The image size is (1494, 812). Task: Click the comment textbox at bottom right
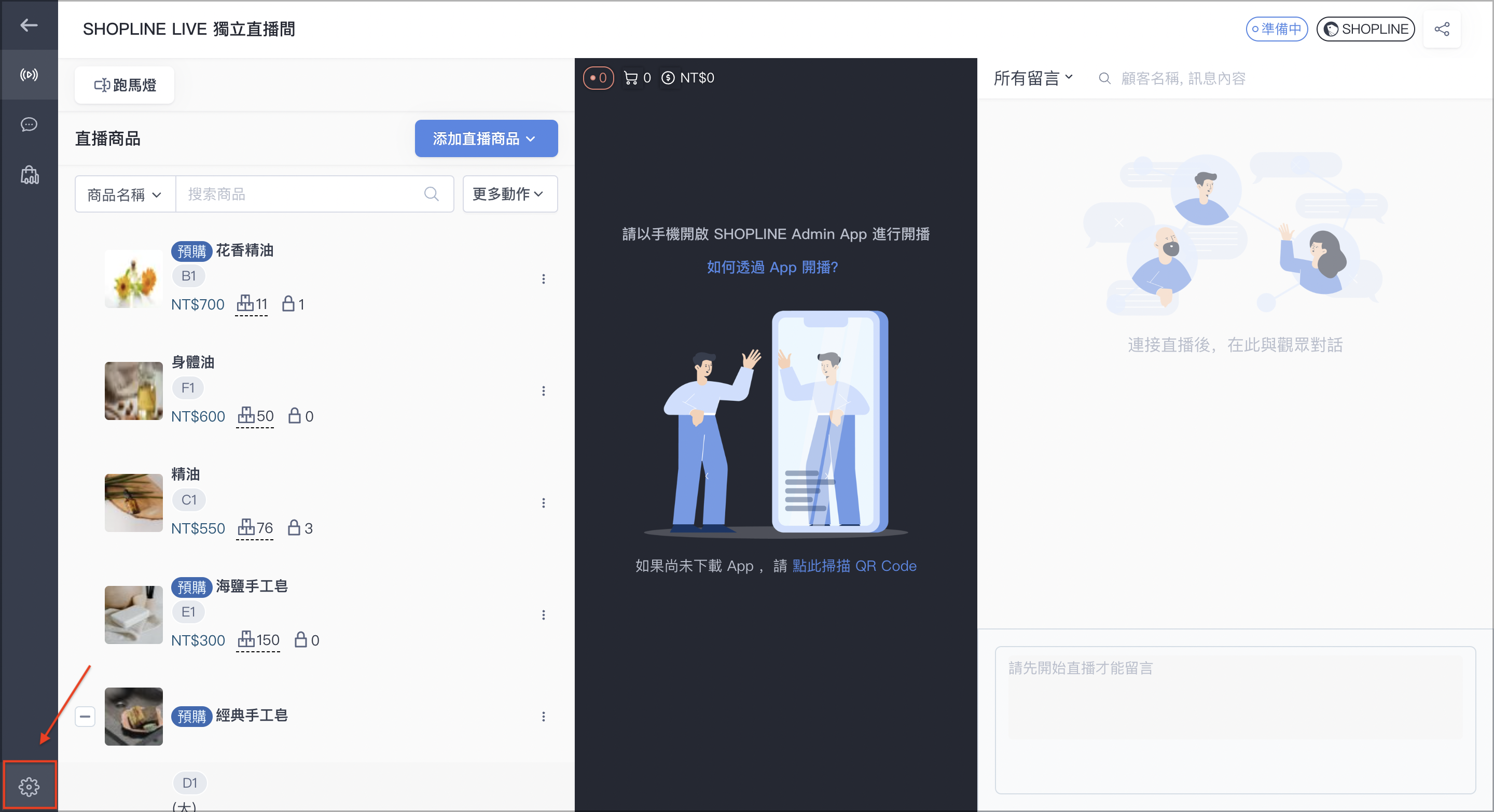1235,719
